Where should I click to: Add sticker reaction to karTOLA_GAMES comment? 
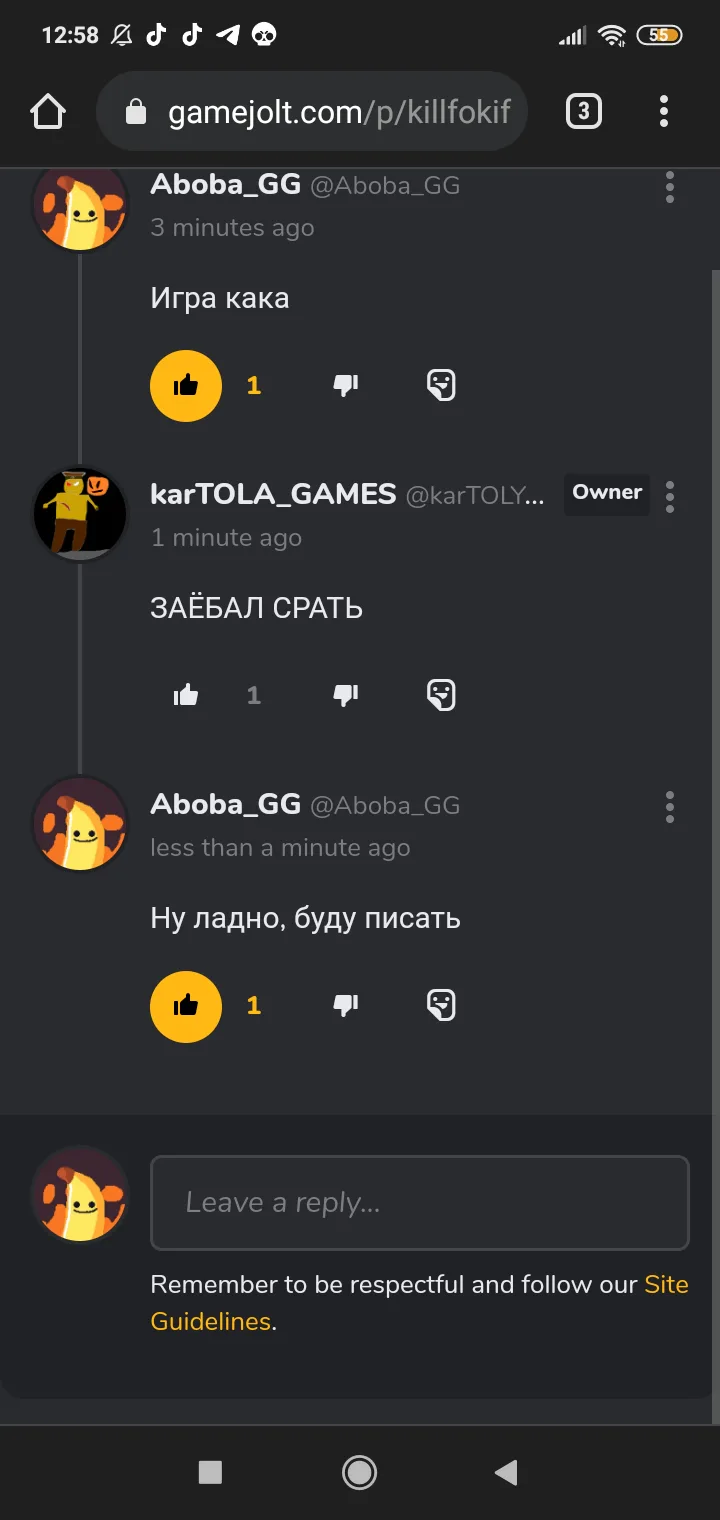[441, 695]
